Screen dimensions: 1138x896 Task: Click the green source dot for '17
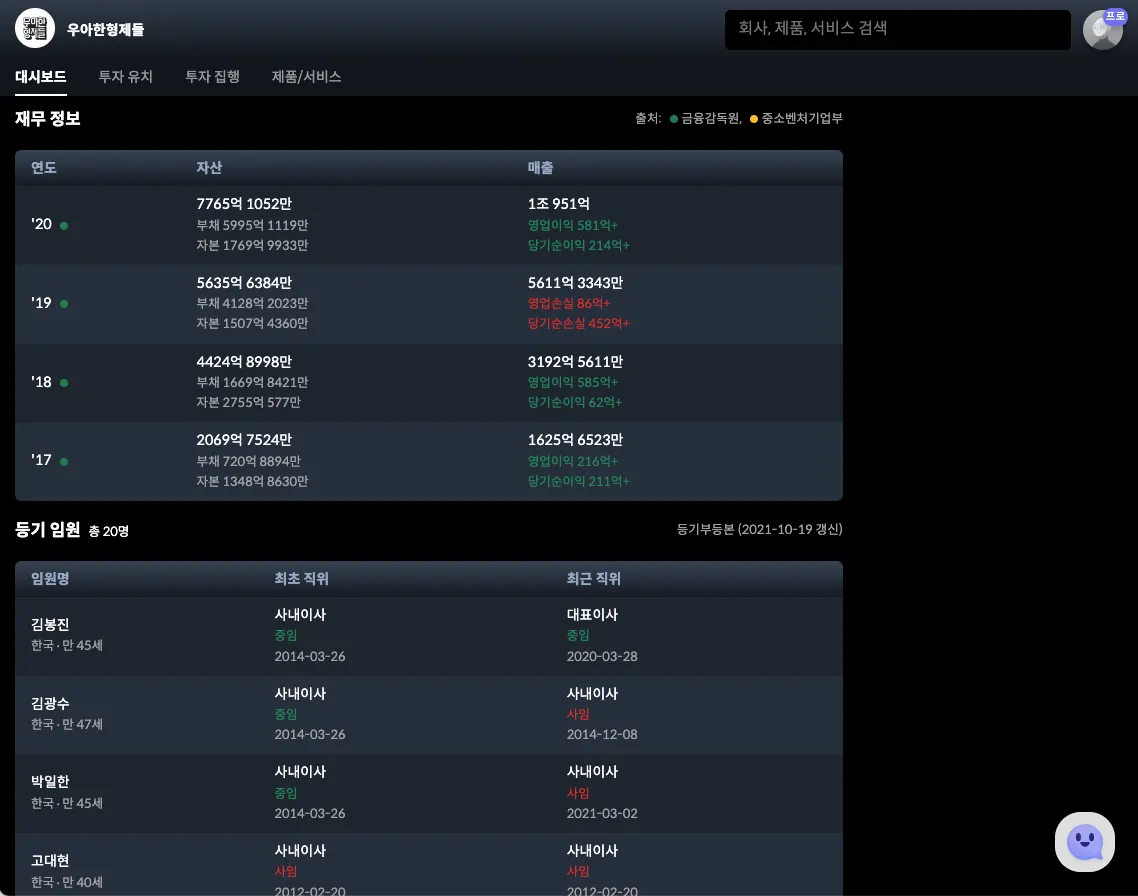(64, 461)
